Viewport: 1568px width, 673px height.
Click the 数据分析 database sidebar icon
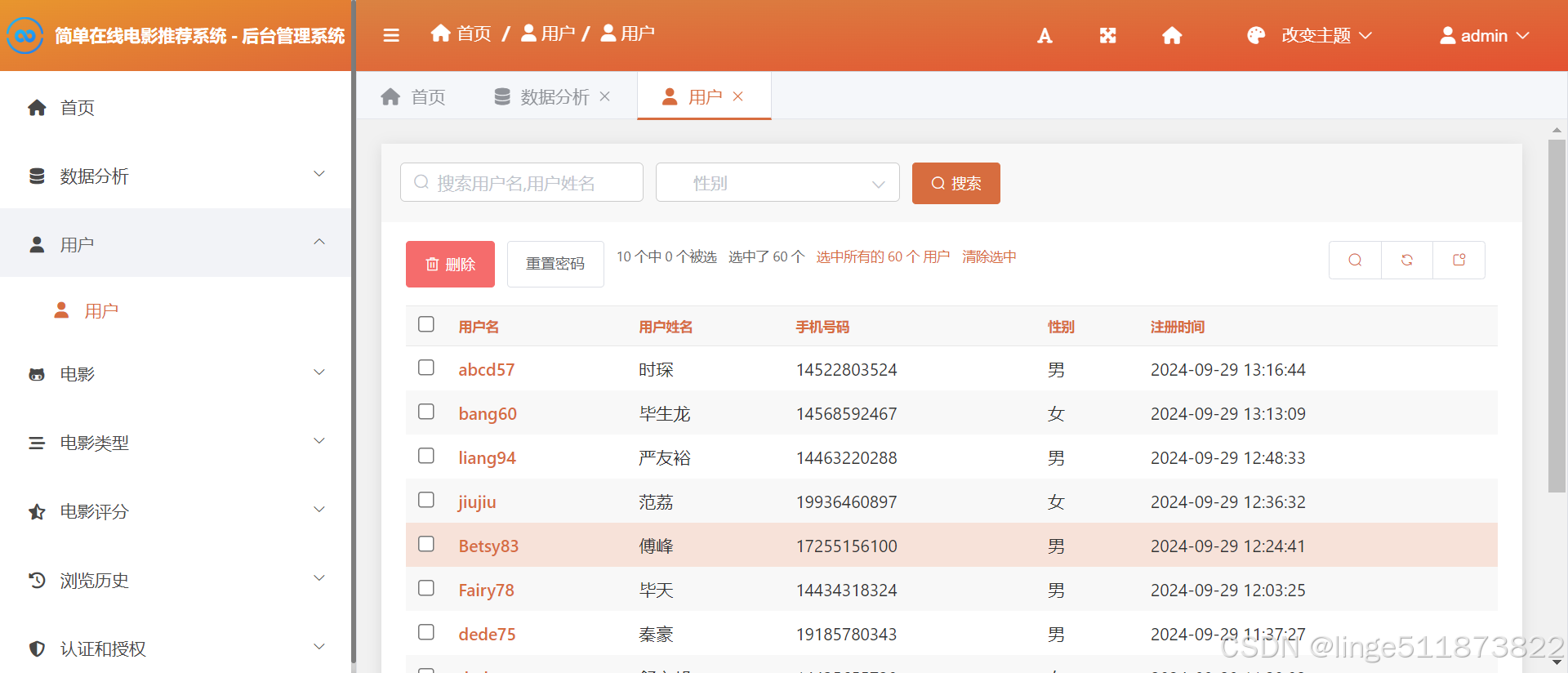(37, 176)
